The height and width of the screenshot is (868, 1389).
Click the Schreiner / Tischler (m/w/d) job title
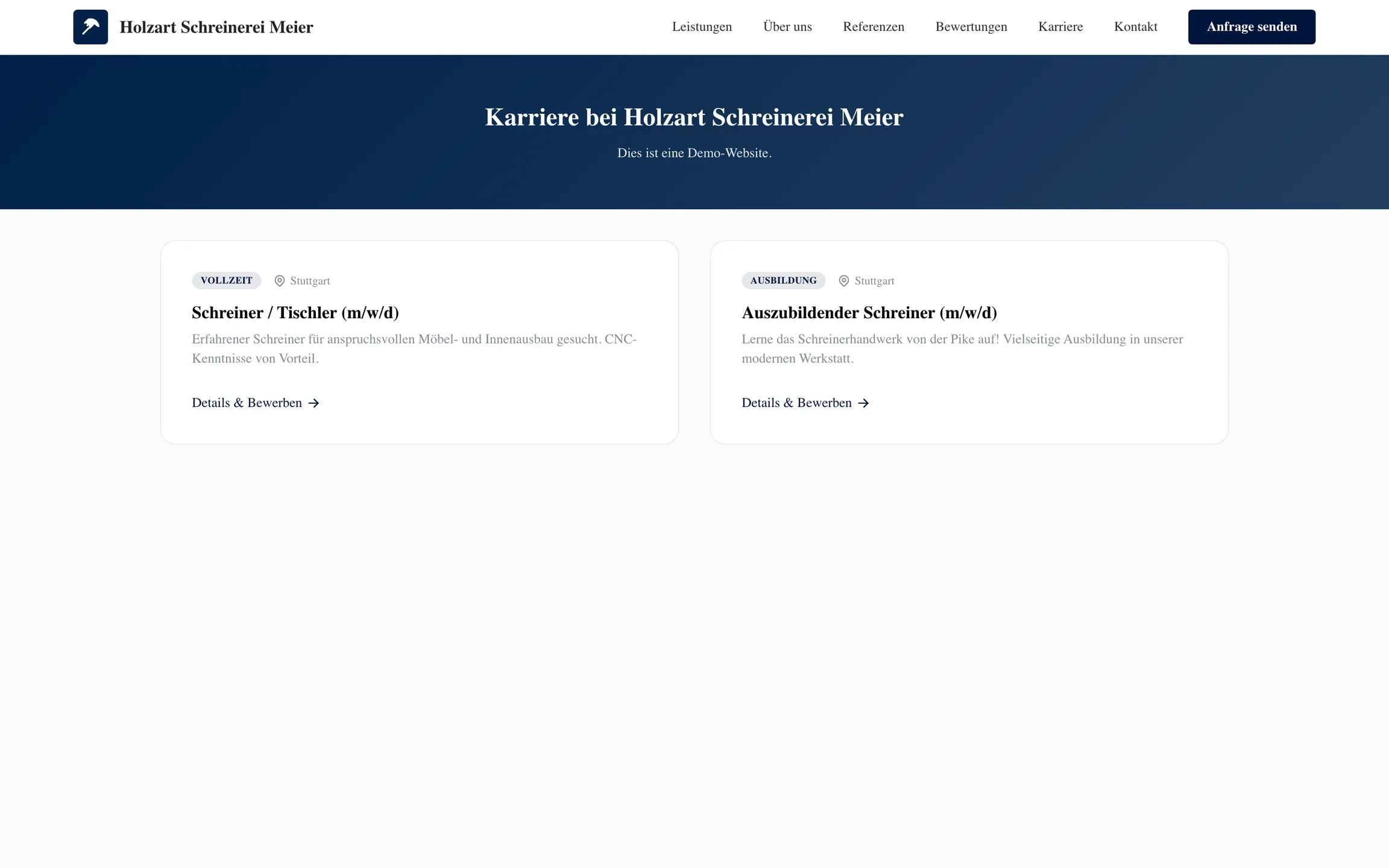coord(295,313)
